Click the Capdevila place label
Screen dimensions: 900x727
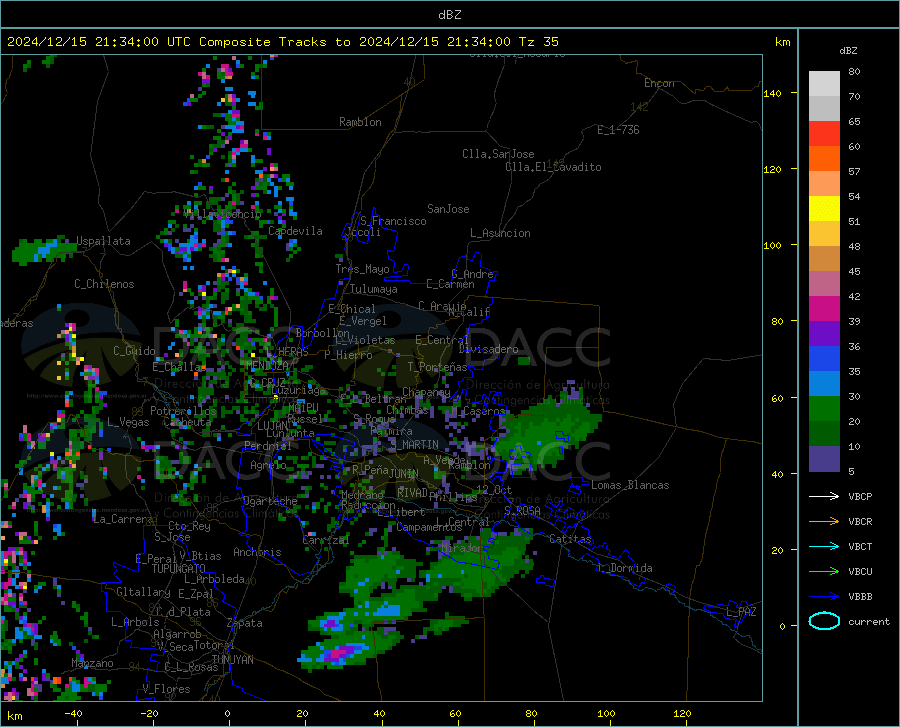click(295, 231)
